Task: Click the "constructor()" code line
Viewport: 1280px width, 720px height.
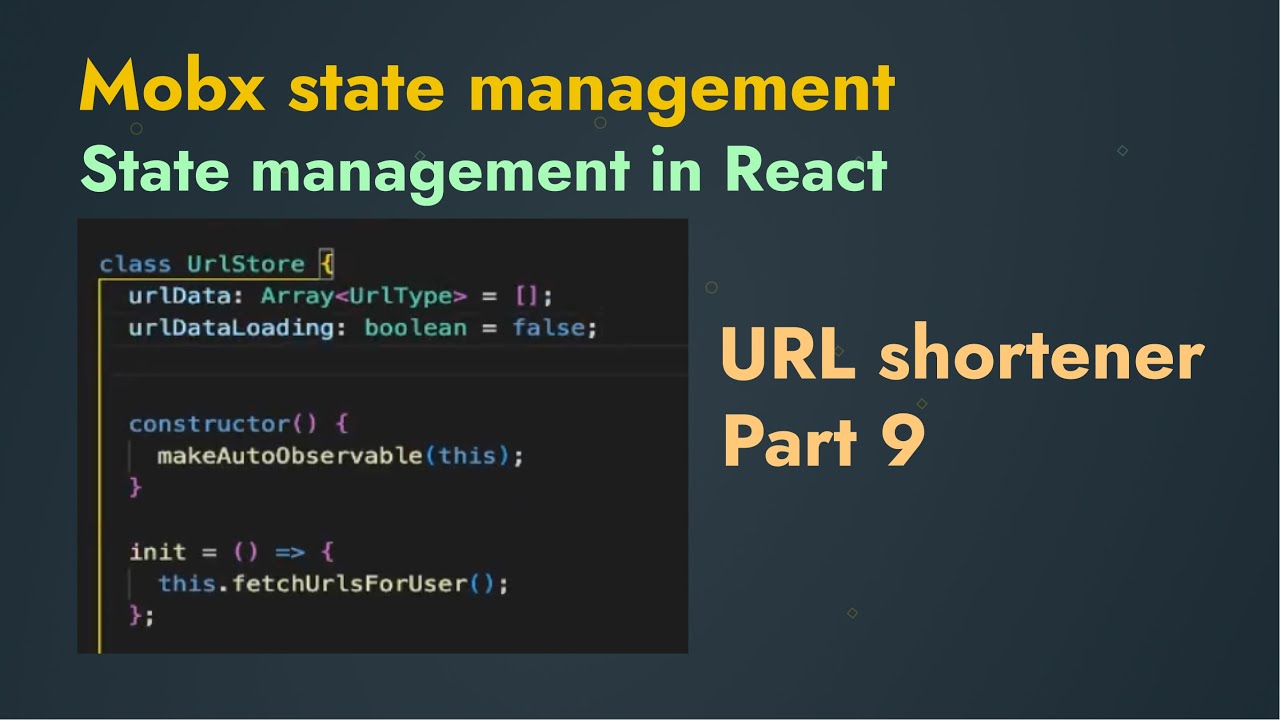Action: click(238, 424)
